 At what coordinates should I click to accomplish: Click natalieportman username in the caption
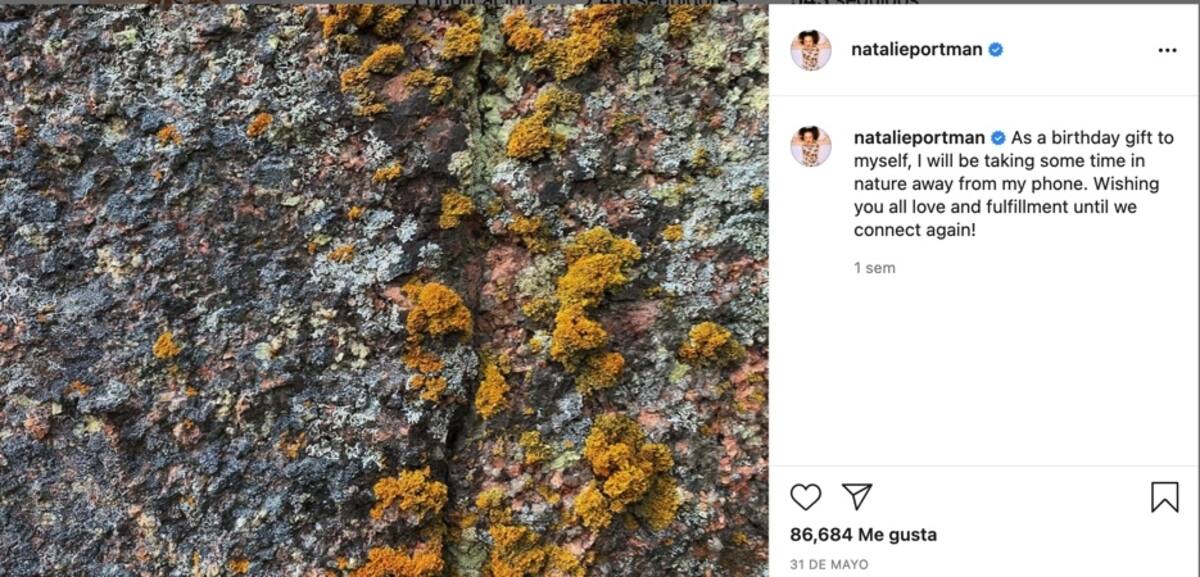918,138
